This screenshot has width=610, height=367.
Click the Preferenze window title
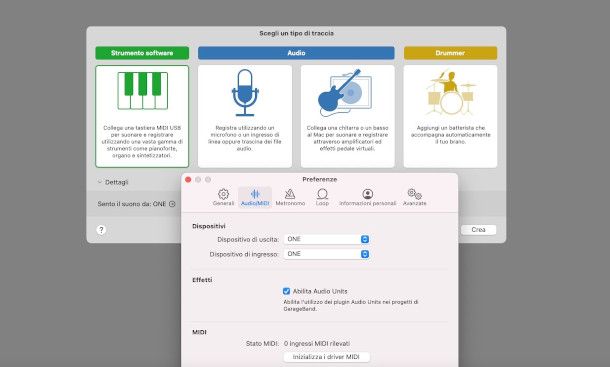319,179
